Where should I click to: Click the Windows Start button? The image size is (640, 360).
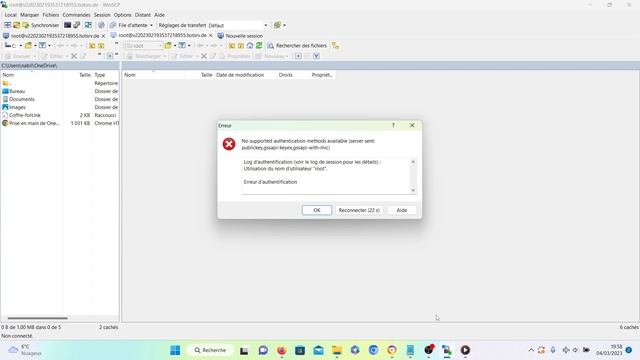(175, 350)
